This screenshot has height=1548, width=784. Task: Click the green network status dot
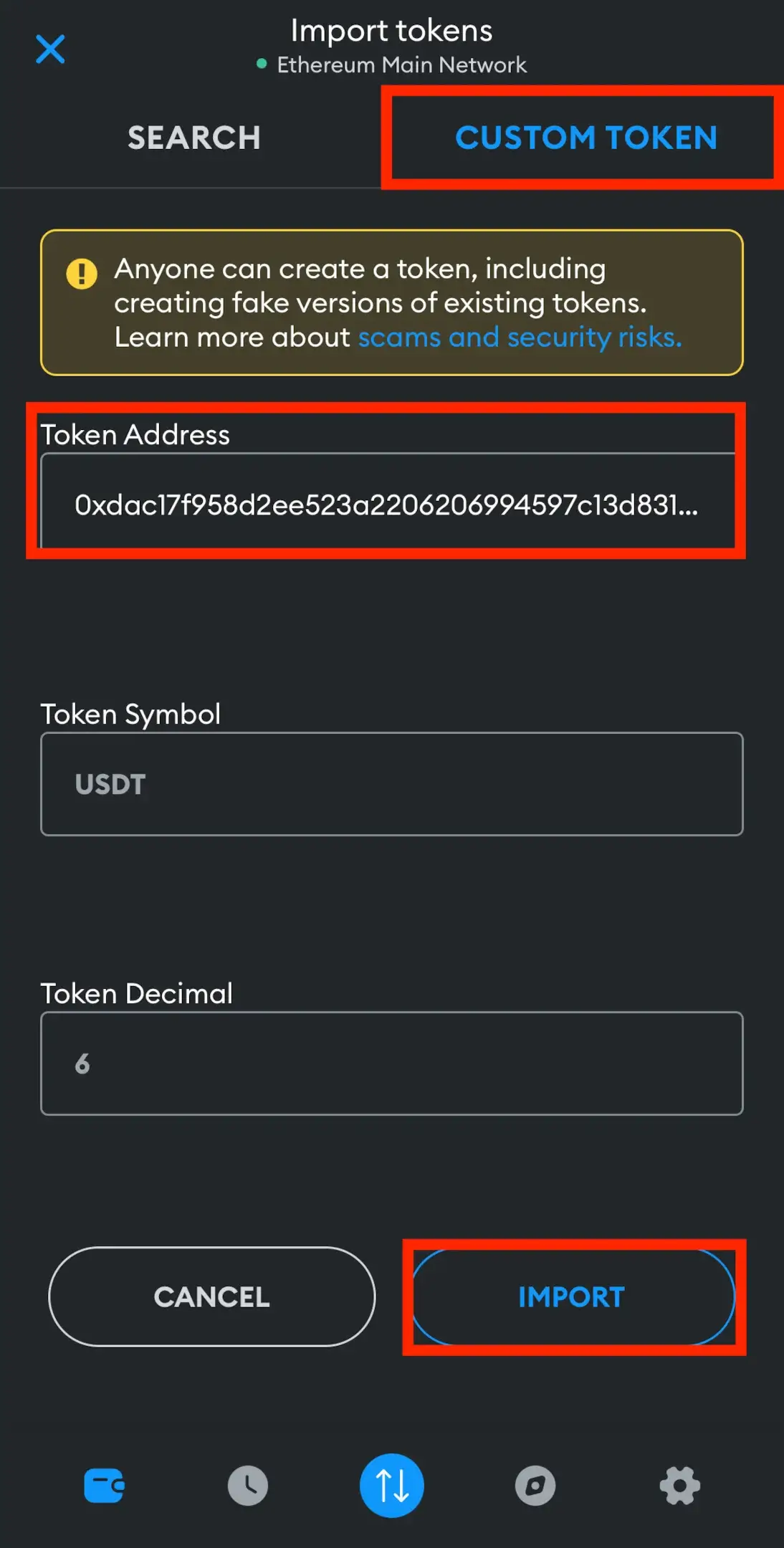click(x=262, y=64)
